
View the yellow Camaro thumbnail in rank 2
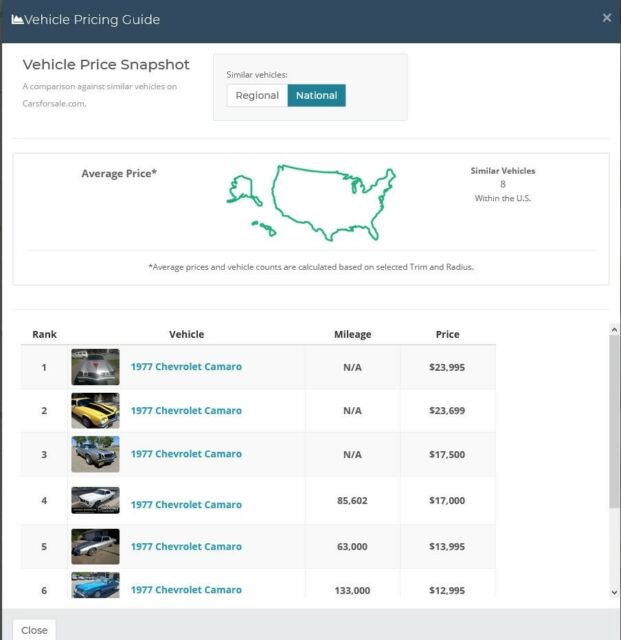coord(96,411)
